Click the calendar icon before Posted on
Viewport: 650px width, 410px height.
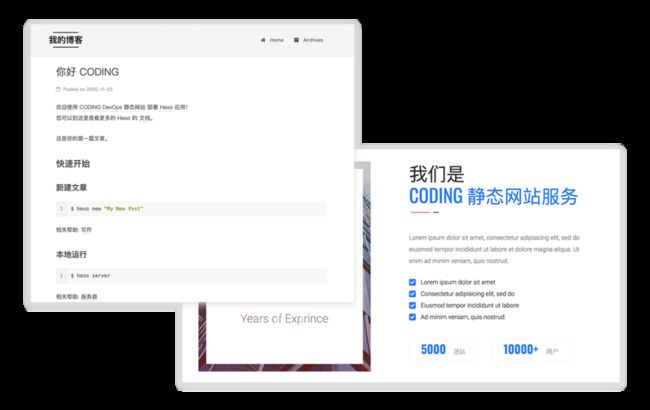(58, 89)
